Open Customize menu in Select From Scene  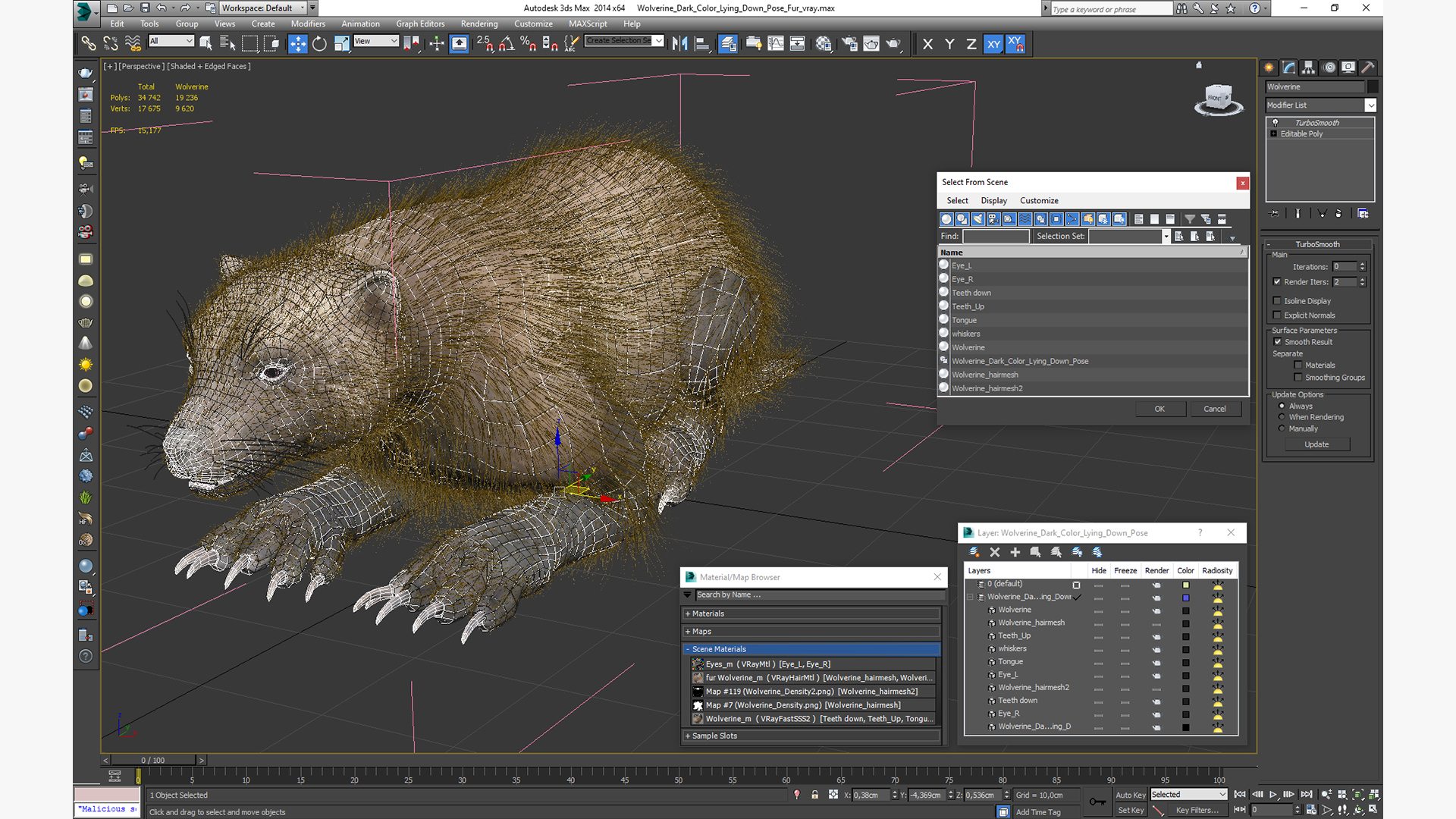(x=1039, y=201)
